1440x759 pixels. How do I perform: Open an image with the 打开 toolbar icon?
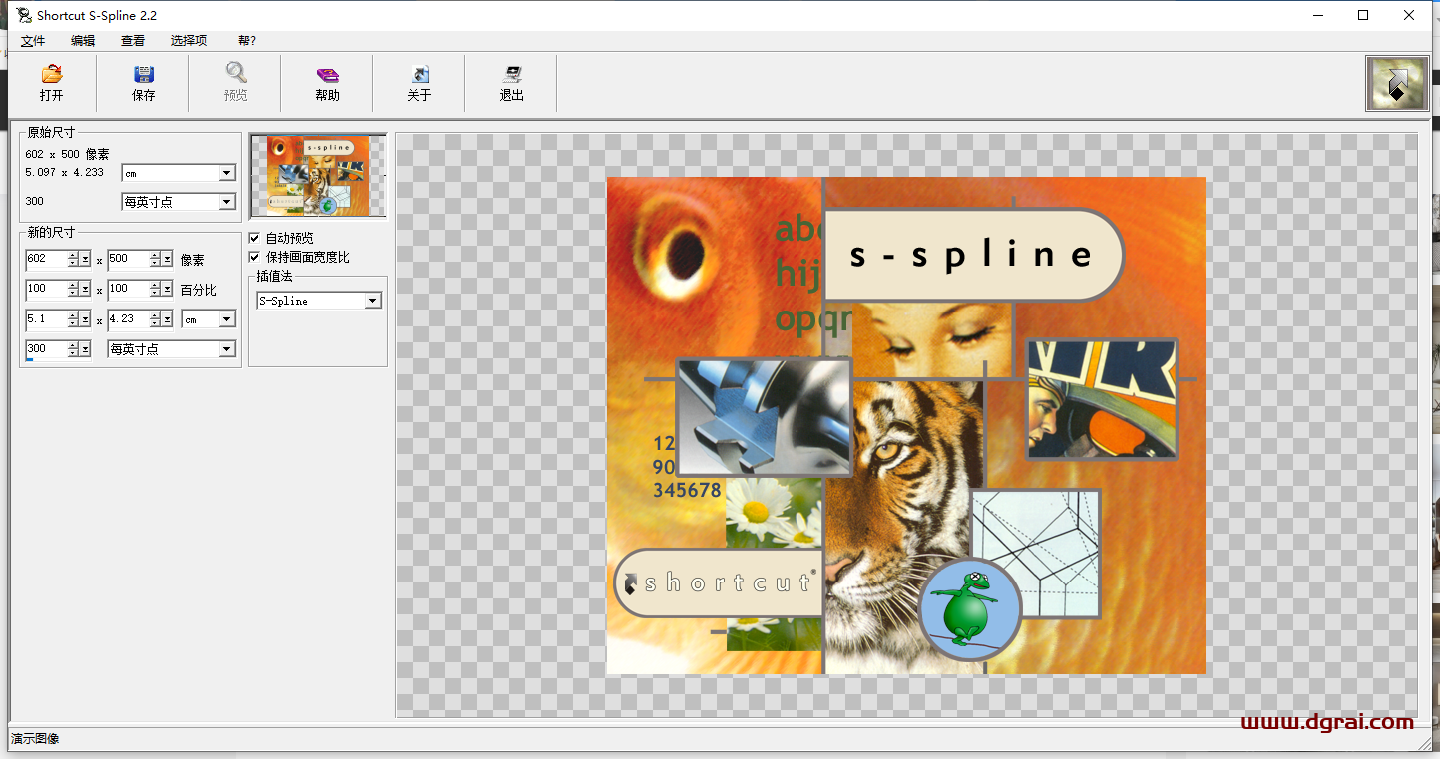[x=52, y=74]
